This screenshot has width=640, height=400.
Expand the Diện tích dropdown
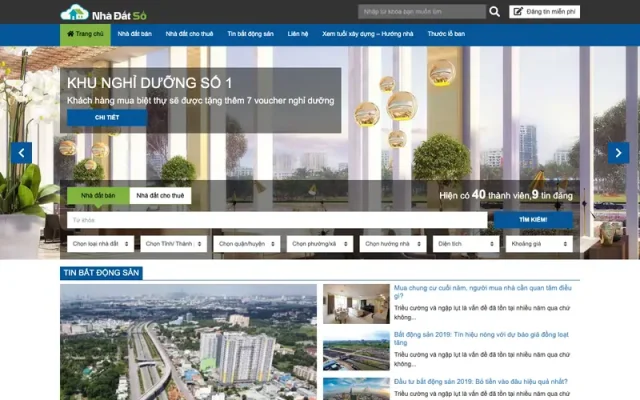click(x=466, y=244)
